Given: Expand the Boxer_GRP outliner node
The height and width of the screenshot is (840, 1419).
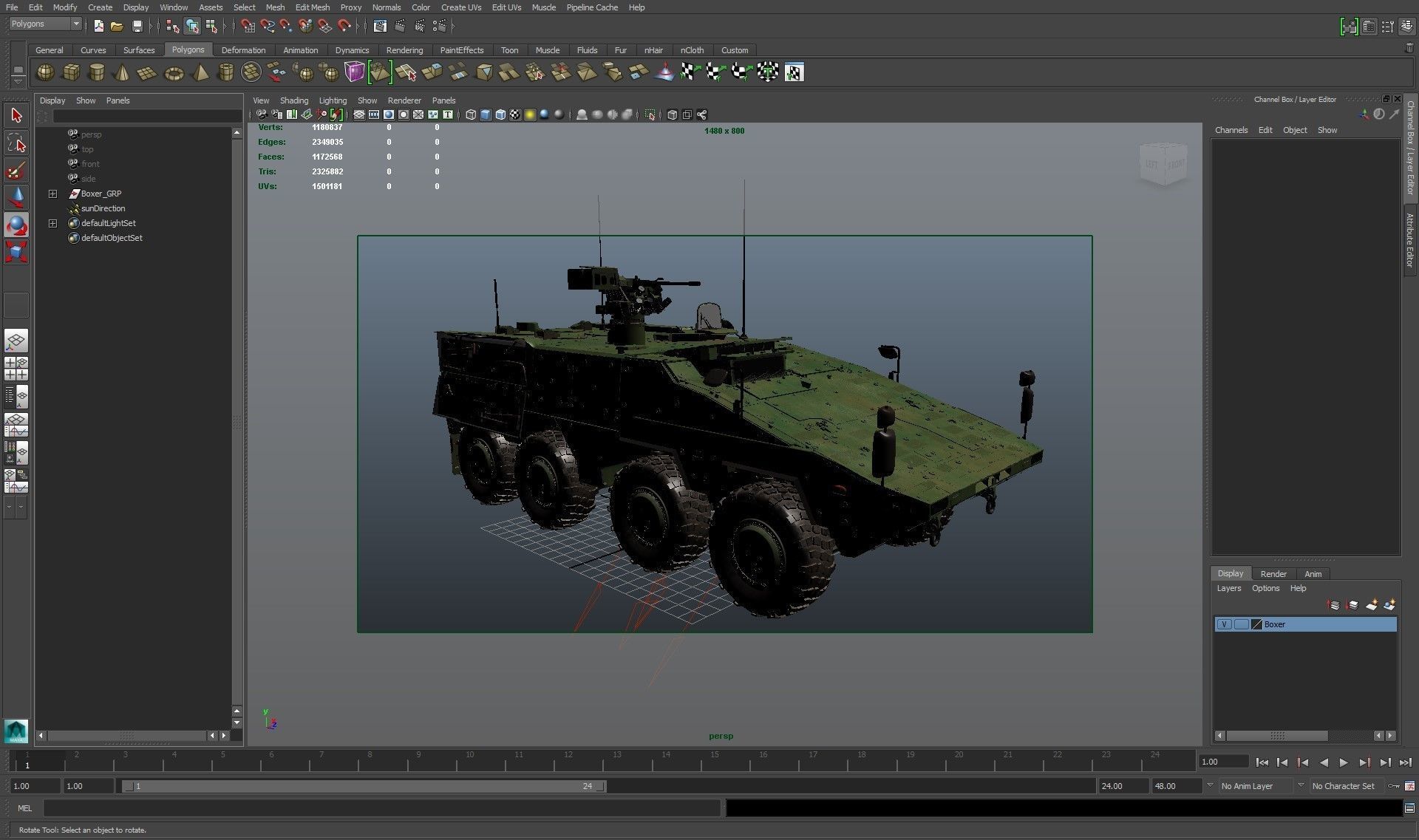Looking at the screenshot, I should [x=52, y=194].
